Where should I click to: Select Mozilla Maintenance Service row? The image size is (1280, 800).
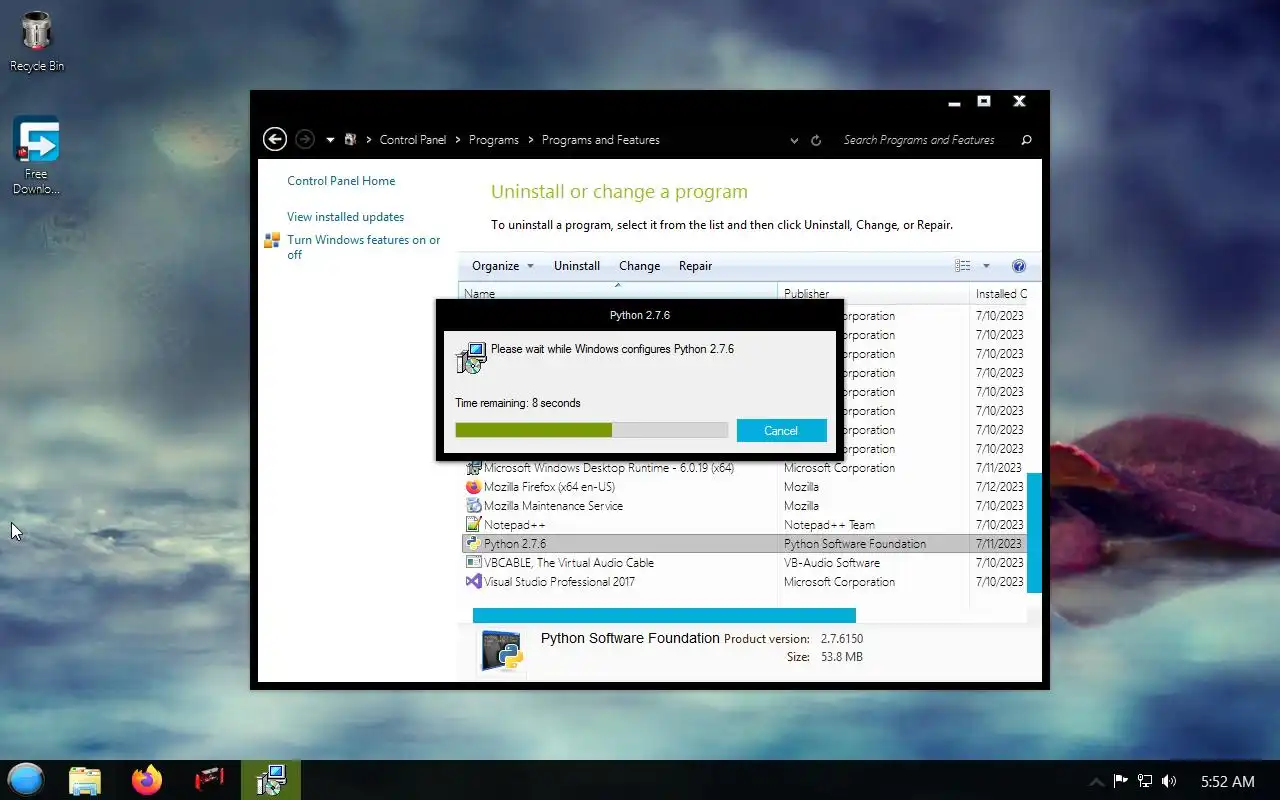[744, 506]
